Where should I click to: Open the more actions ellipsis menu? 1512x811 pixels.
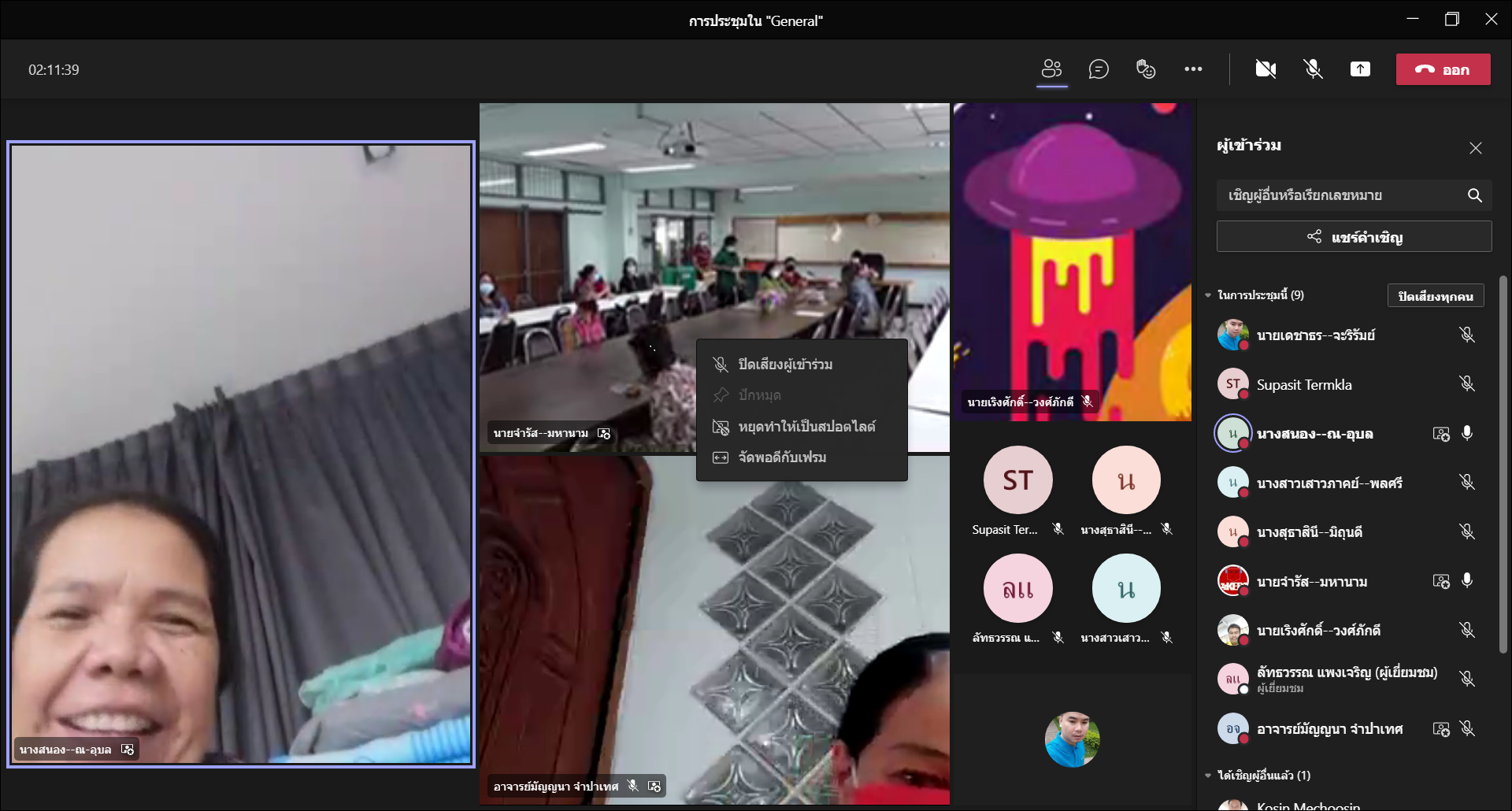pyautogui.click(x=1193, y=69)
